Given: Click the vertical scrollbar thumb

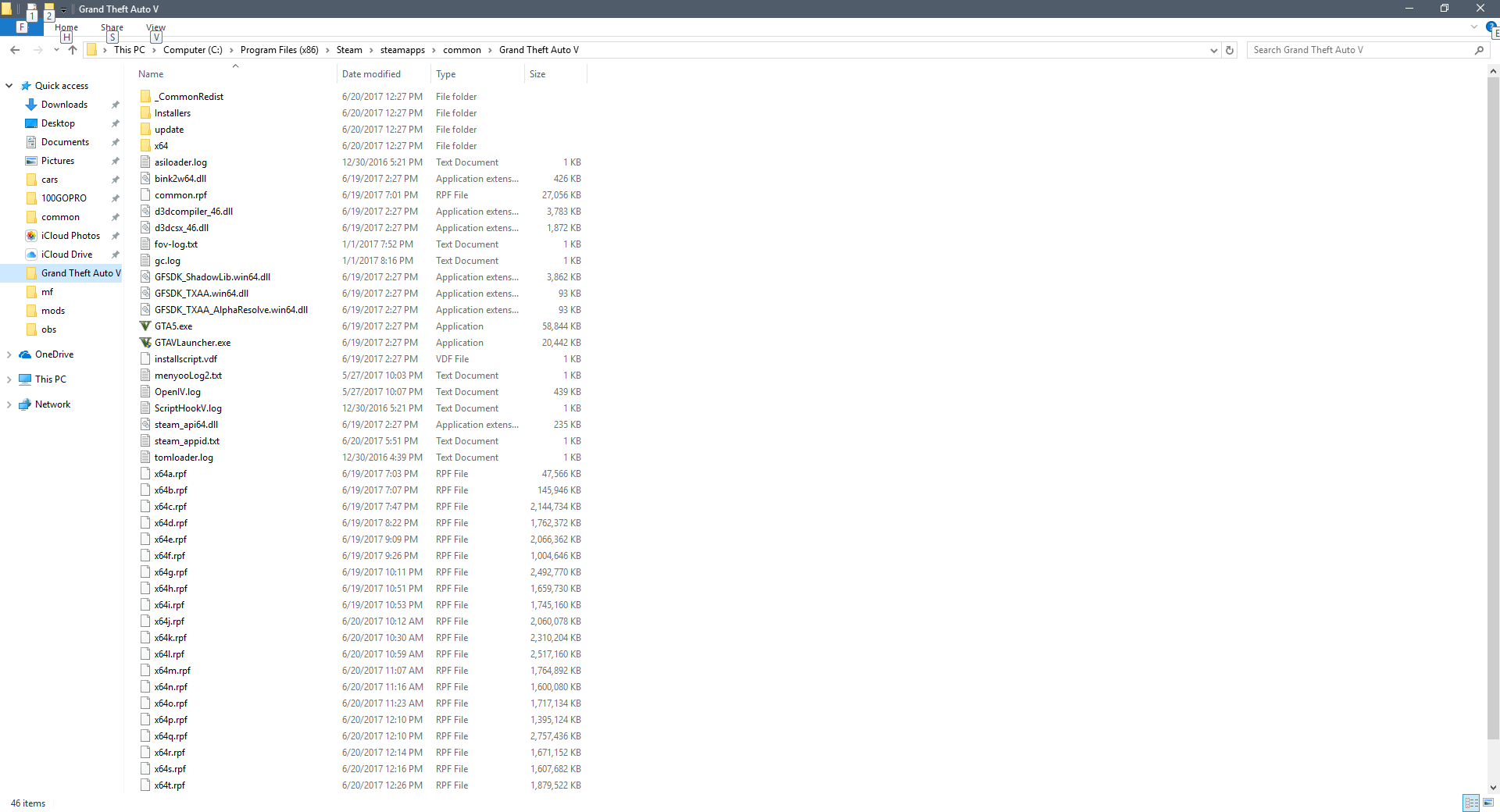Looking at the screenshot, I should (x=1493, y=408).
